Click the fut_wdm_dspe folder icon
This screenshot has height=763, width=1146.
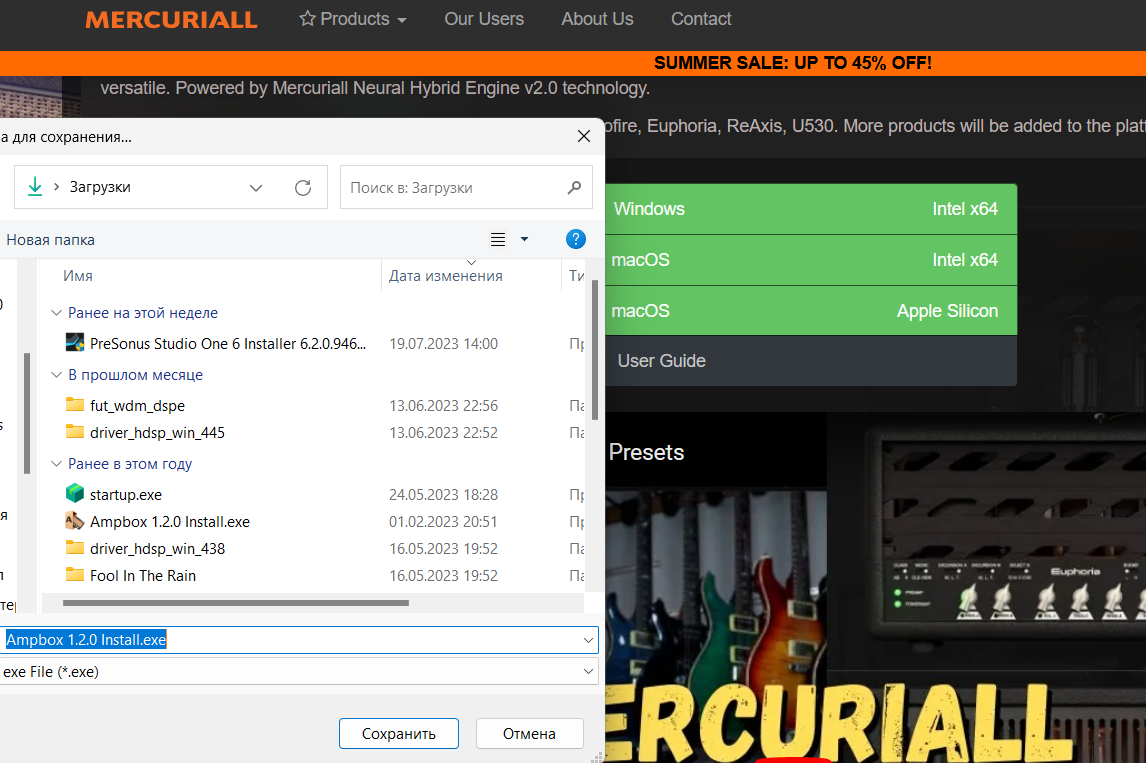[75, 404]
